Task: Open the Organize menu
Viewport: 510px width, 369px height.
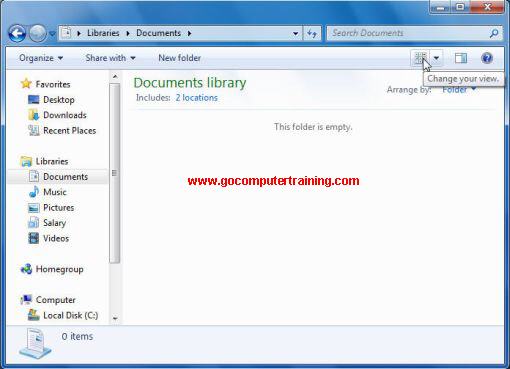Action: (x=41, y=58)
